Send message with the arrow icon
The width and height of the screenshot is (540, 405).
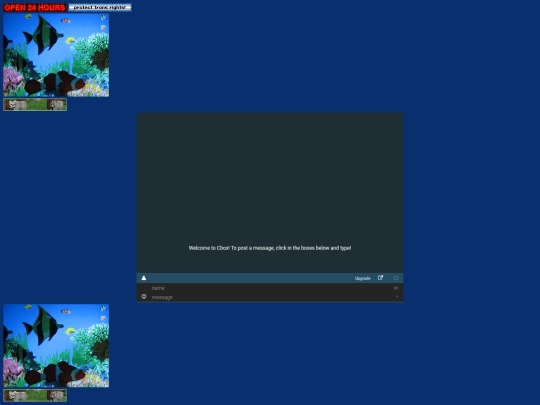[x=397, y=297]
